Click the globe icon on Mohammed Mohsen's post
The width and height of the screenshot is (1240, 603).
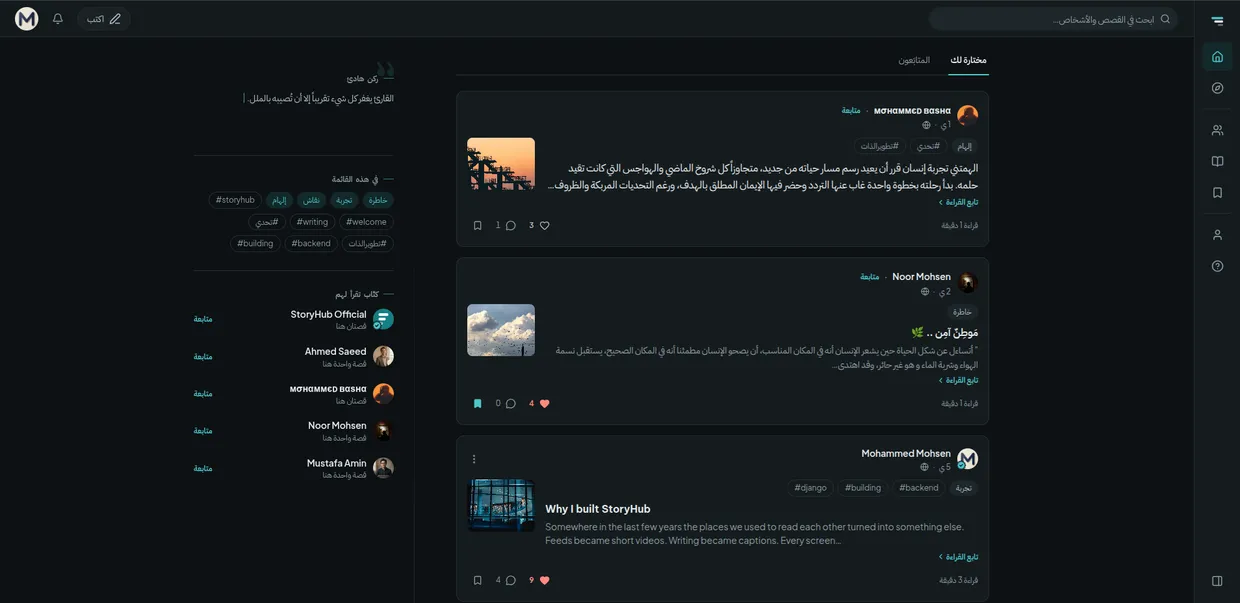tap(924, 467)
